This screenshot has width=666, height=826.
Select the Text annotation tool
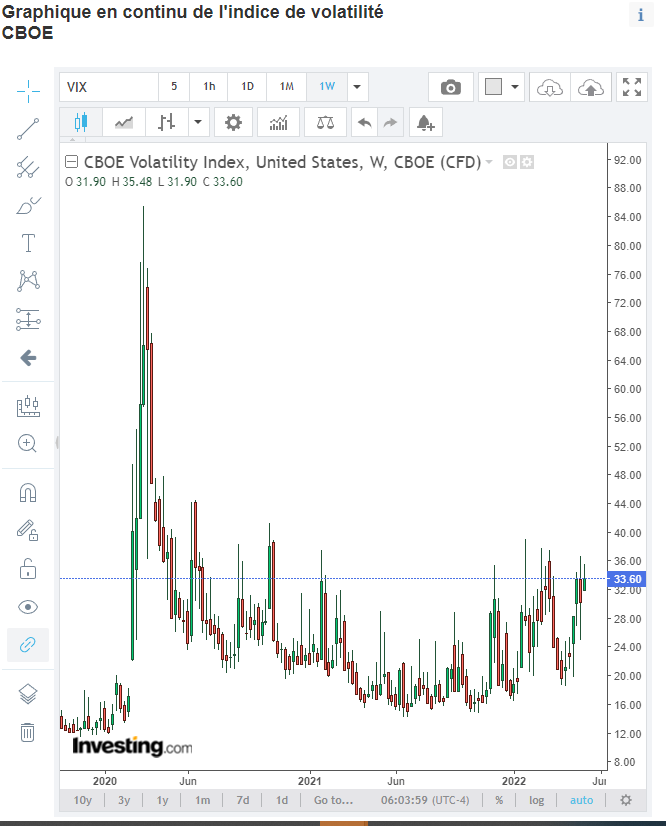[28, 243]
